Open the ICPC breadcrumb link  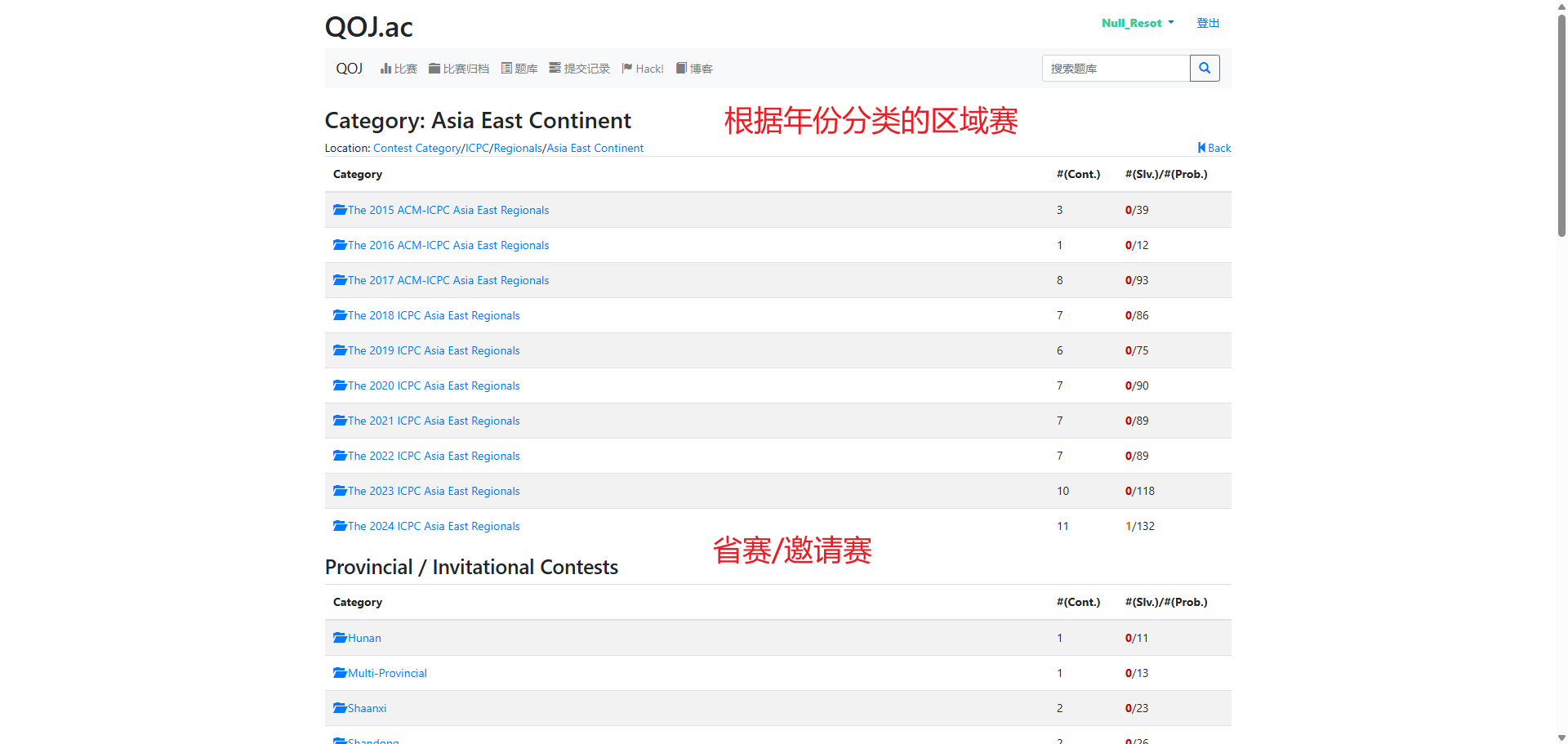pos(477,148)
